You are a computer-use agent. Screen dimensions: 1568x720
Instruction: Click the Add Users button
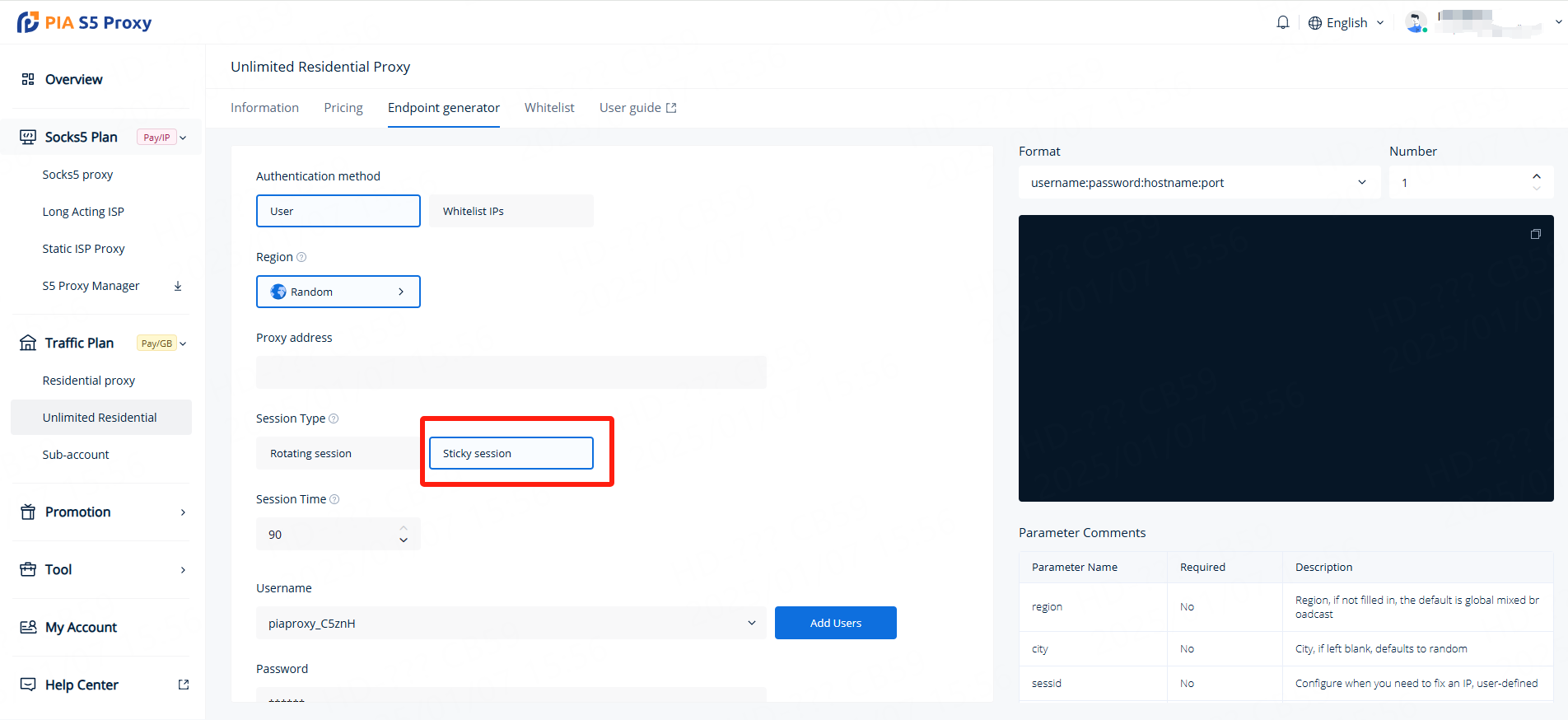click(835, 623)
